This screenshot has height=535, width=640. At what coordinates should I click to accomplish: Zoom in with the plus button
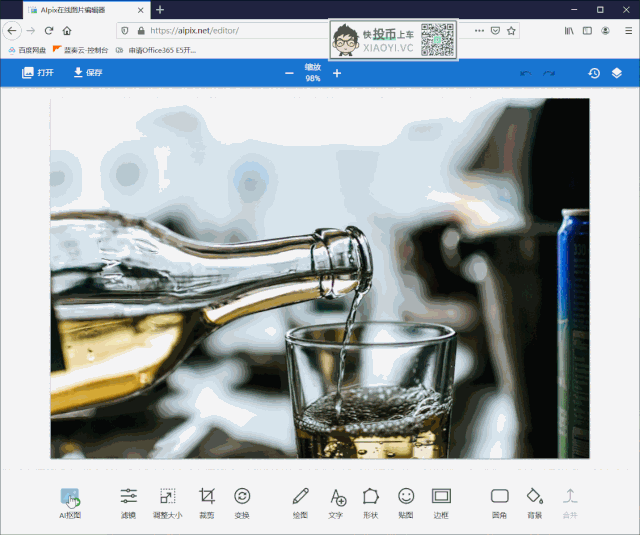[337, 73]
